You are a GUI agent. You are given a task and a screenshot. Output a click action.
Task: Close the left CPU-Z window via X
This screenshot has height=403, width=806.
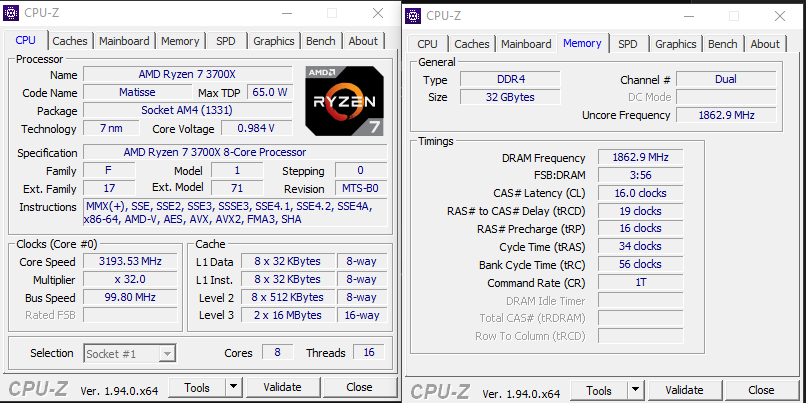point(378,13)
